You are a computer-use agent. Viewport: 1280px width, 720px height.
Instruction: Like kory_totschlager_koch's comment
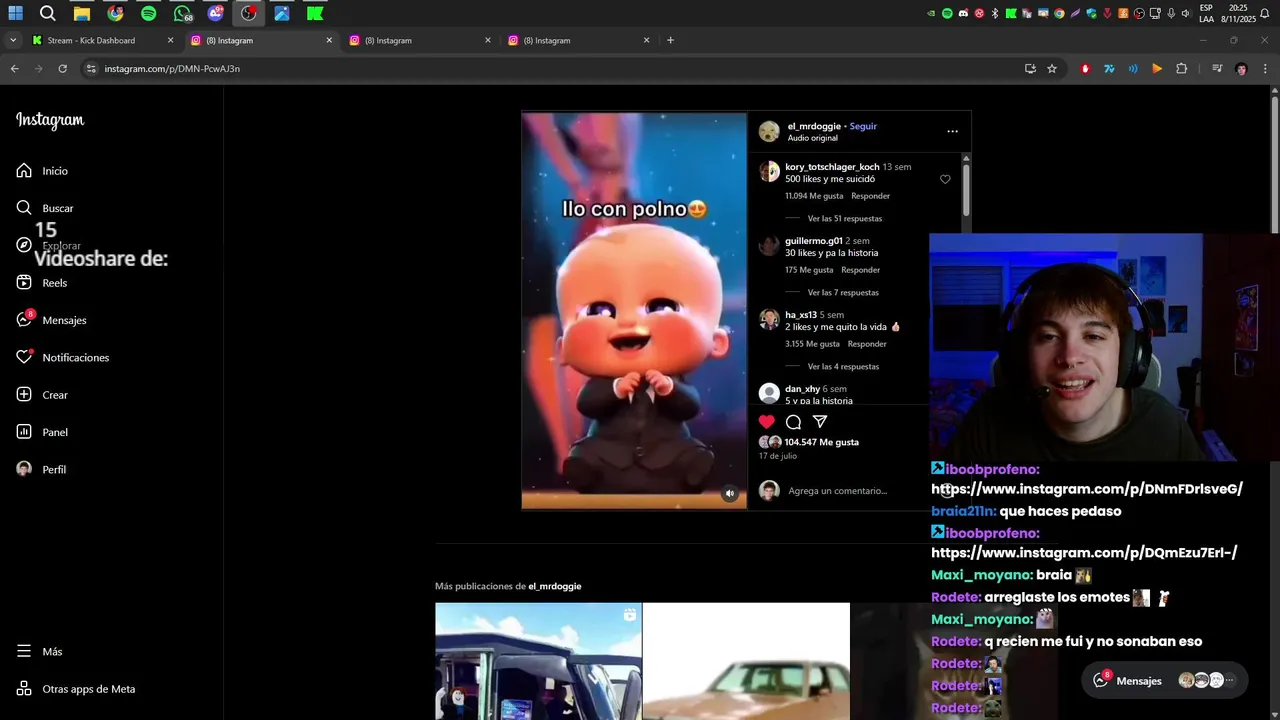point(945,179)
